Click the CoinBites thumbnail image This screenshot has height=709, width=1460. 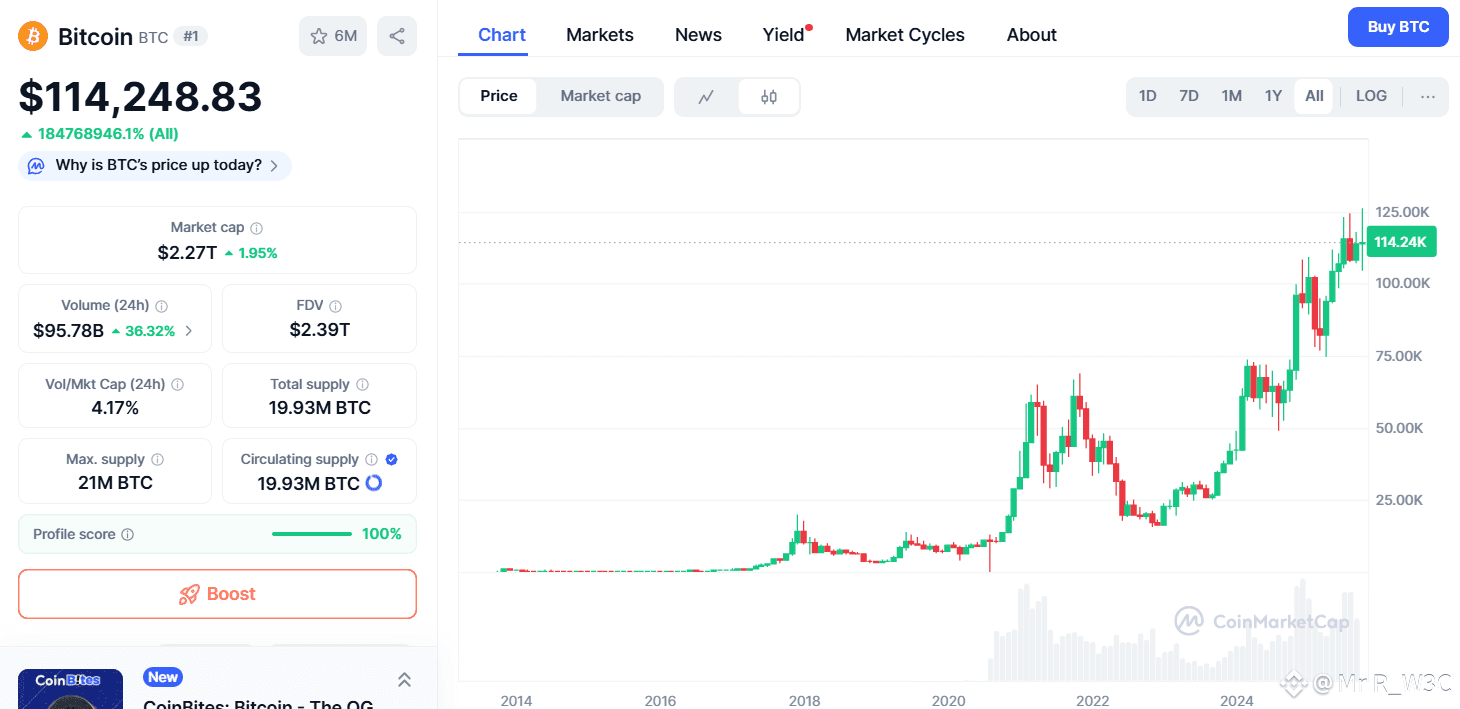pyautogui.click(x=70, y=689)
